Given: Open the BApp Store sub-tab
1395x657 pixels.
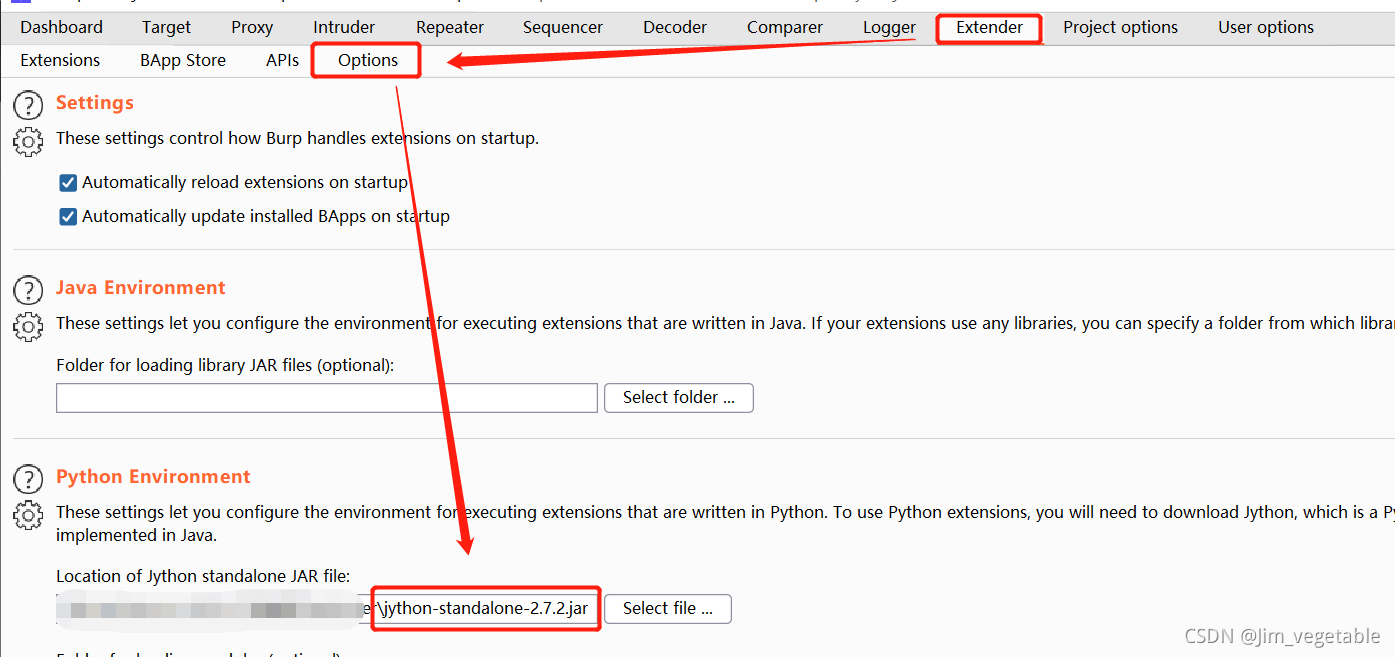Looking at the screenshot, I should (183, 60).
